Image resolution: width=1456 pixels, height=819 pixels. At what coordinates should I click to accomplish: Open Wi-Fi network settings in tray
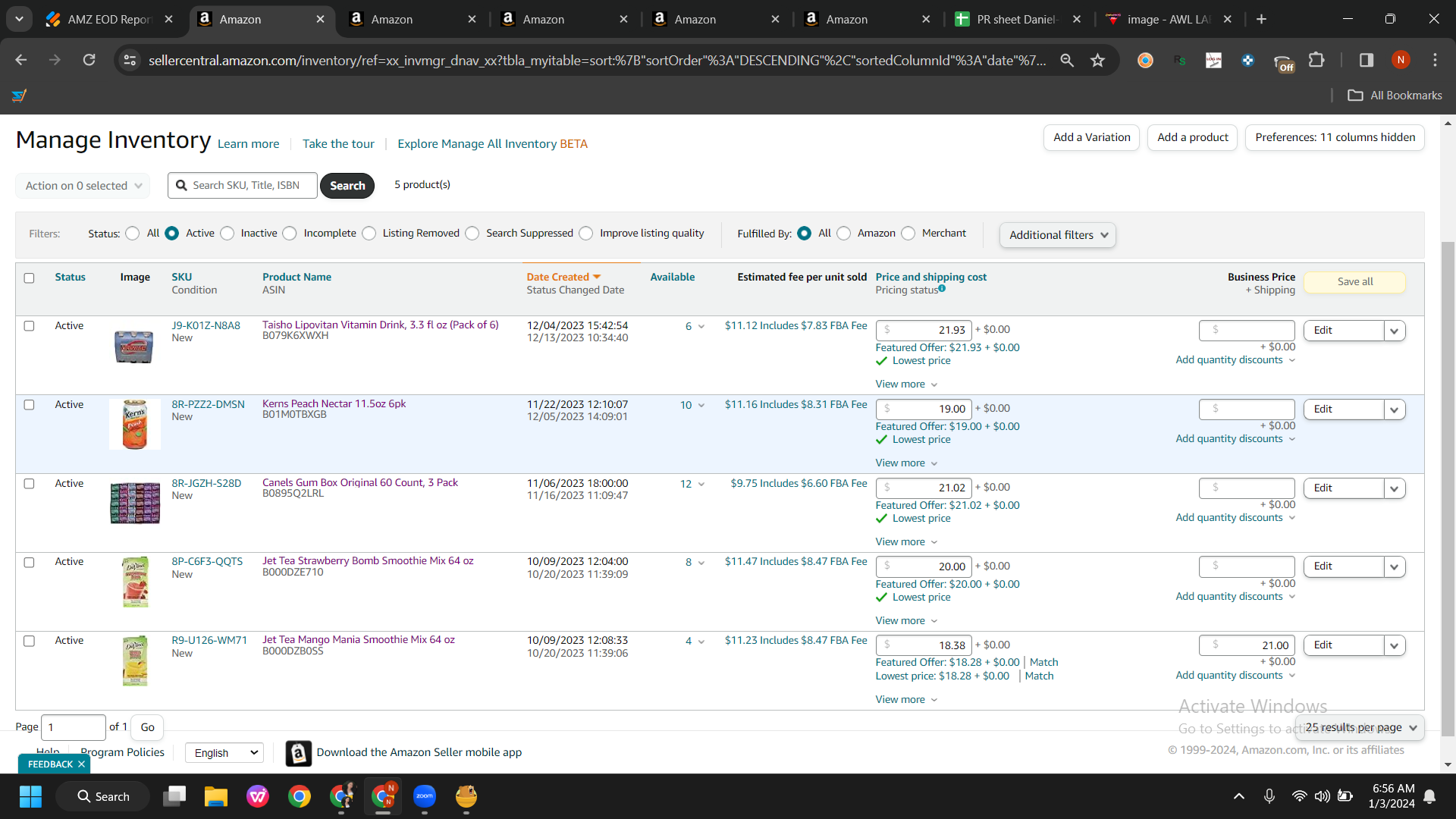click(x=1299, y=796)
